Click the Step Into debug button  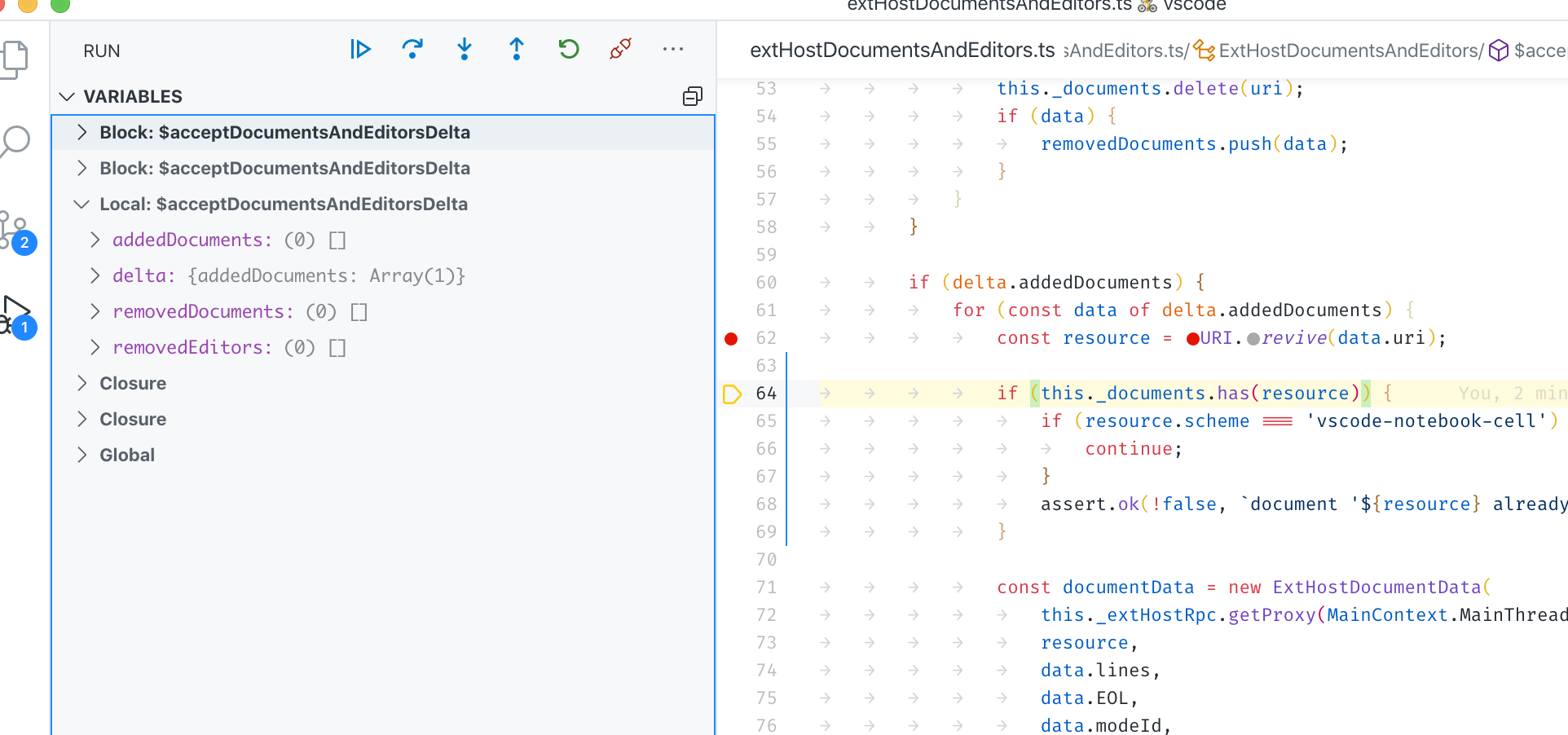coord(465,50)
